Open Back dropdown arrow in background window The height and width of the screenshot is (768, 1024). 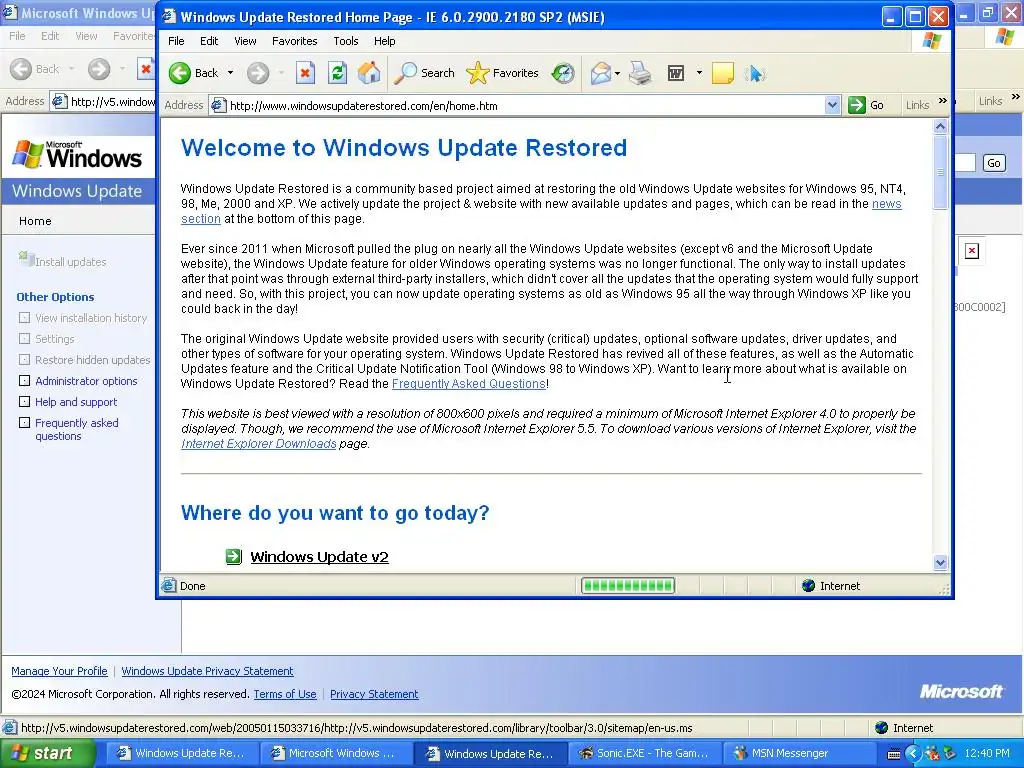(x=71, y=69)
